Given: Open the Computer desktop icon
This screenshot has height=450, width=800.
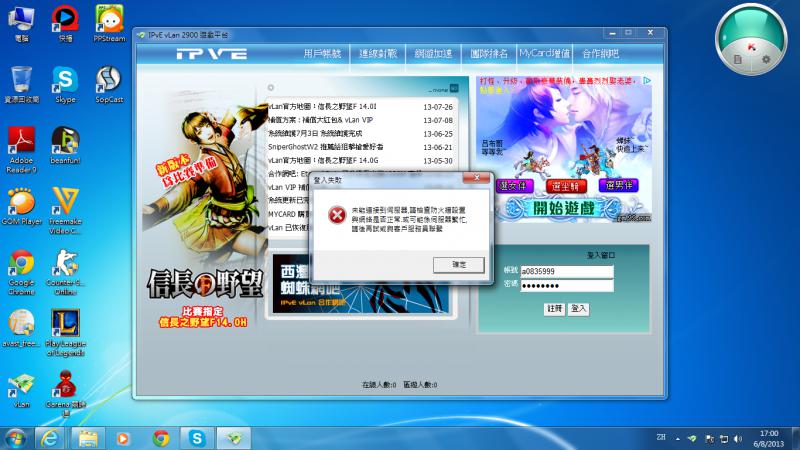Looking at the screenshot, I should tap(21, 24).
